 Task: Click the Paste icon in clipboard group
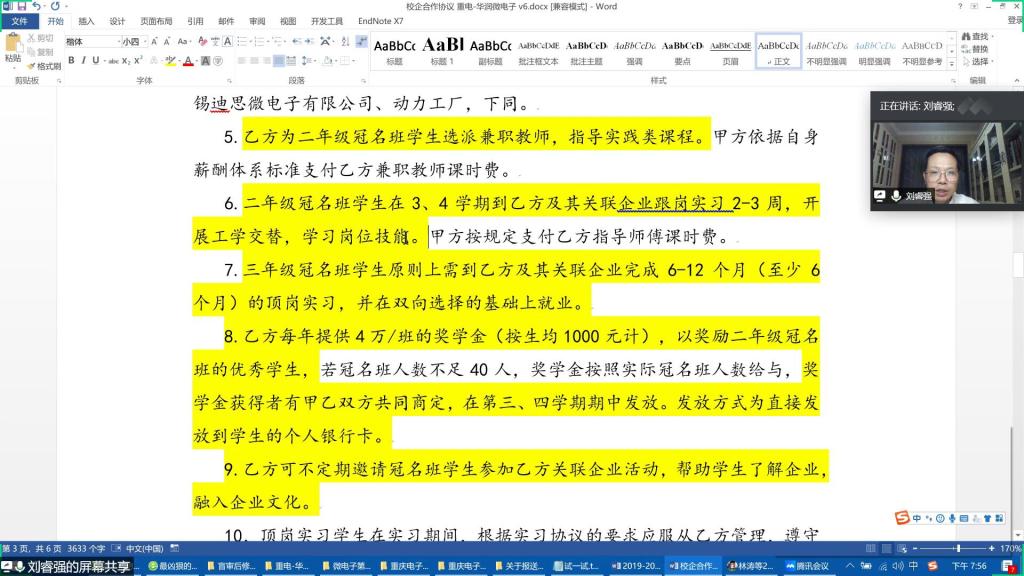[13, 46]
